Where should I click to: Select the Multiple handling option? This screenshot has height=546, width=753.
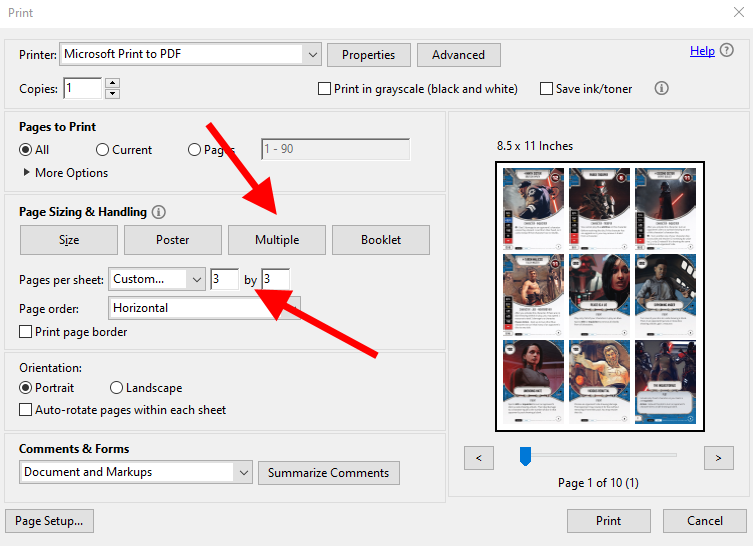point(277,240)
